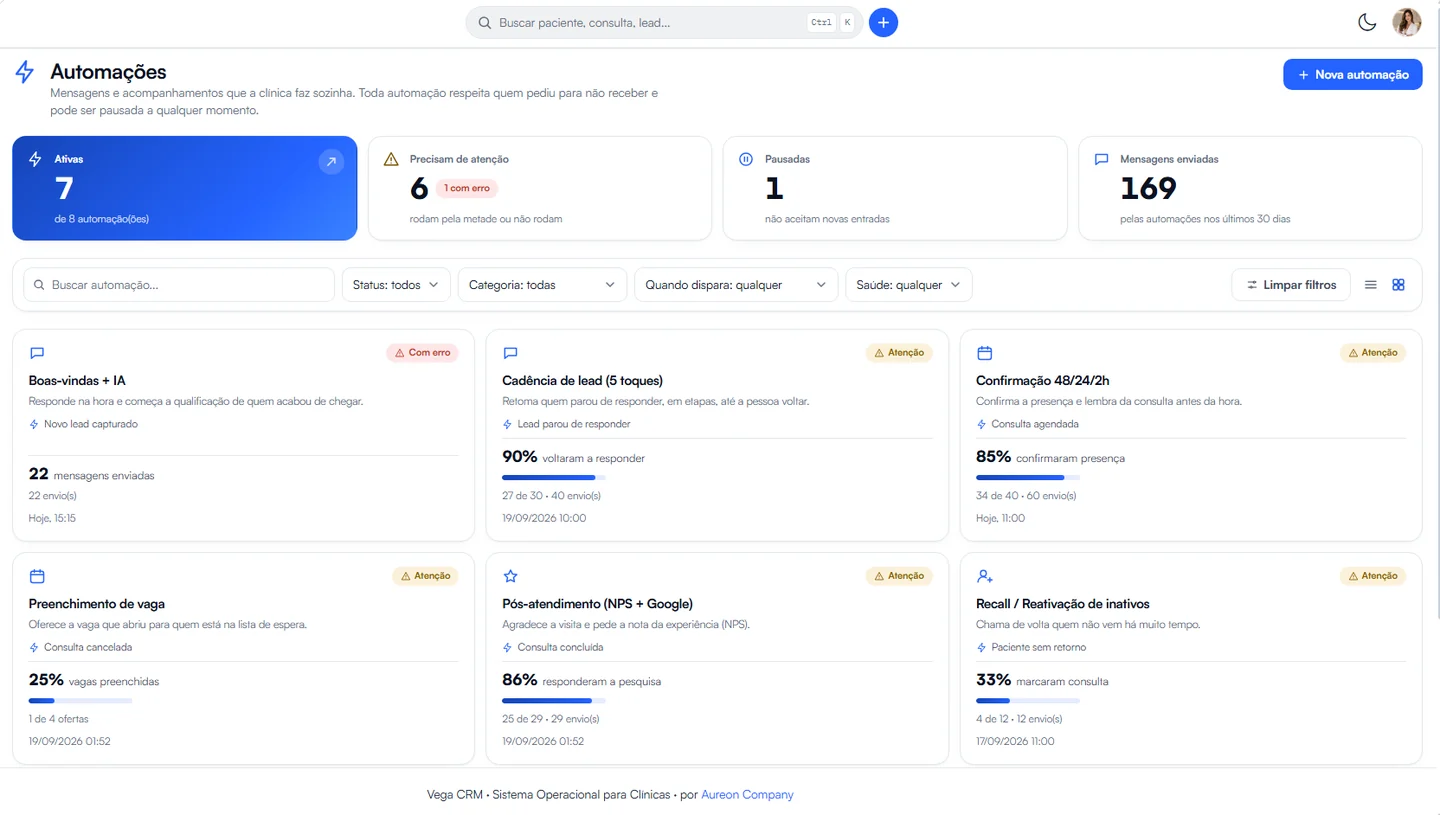Screen dimensions: 1440x815
Task: Open the arrow icon on Ativas card
Action: (x=331, y=162)
